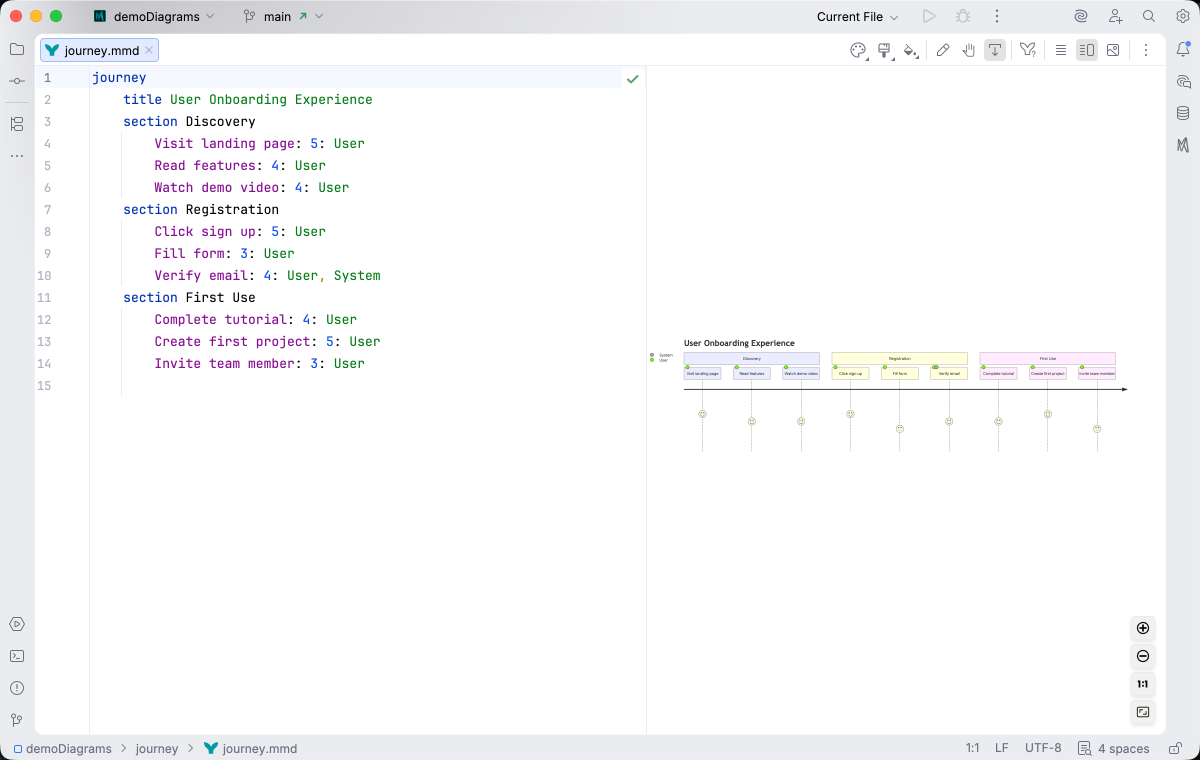Screen dimensions: 1200x760
Task: Click the 'title' keyword on line 2
Action: [x=143, y=100]
